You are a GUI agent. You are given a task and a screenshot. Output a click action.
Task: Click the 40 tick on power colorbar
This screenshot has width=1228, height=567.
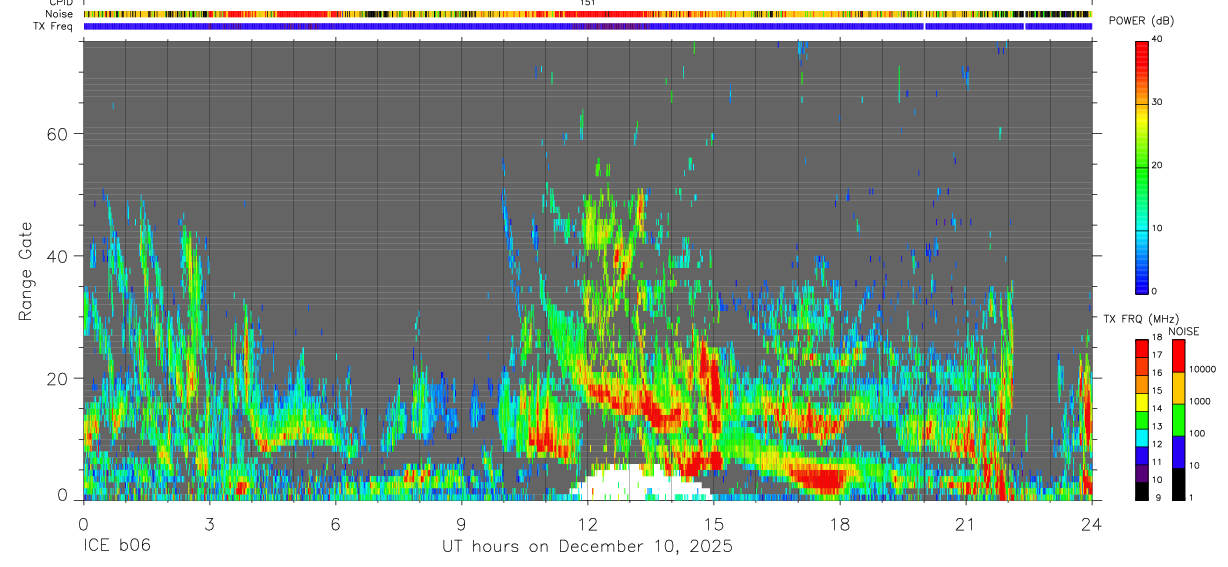pyautogui.click(x=1156, y=38)
